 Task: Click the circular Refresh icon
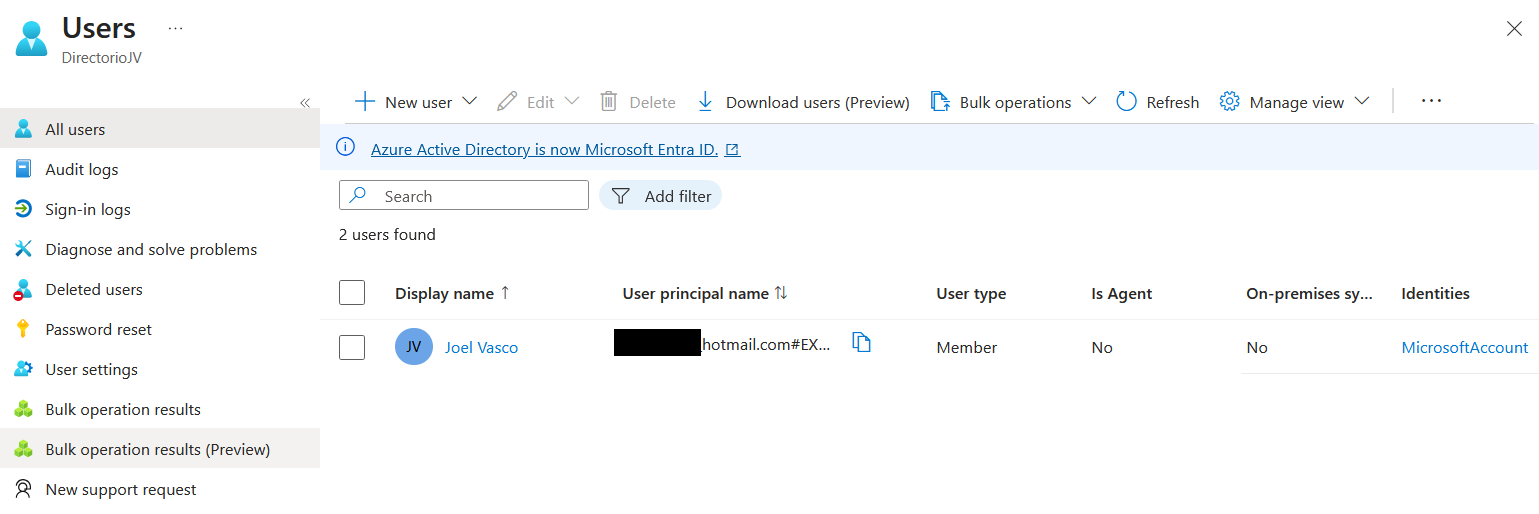coord(1126,102)
